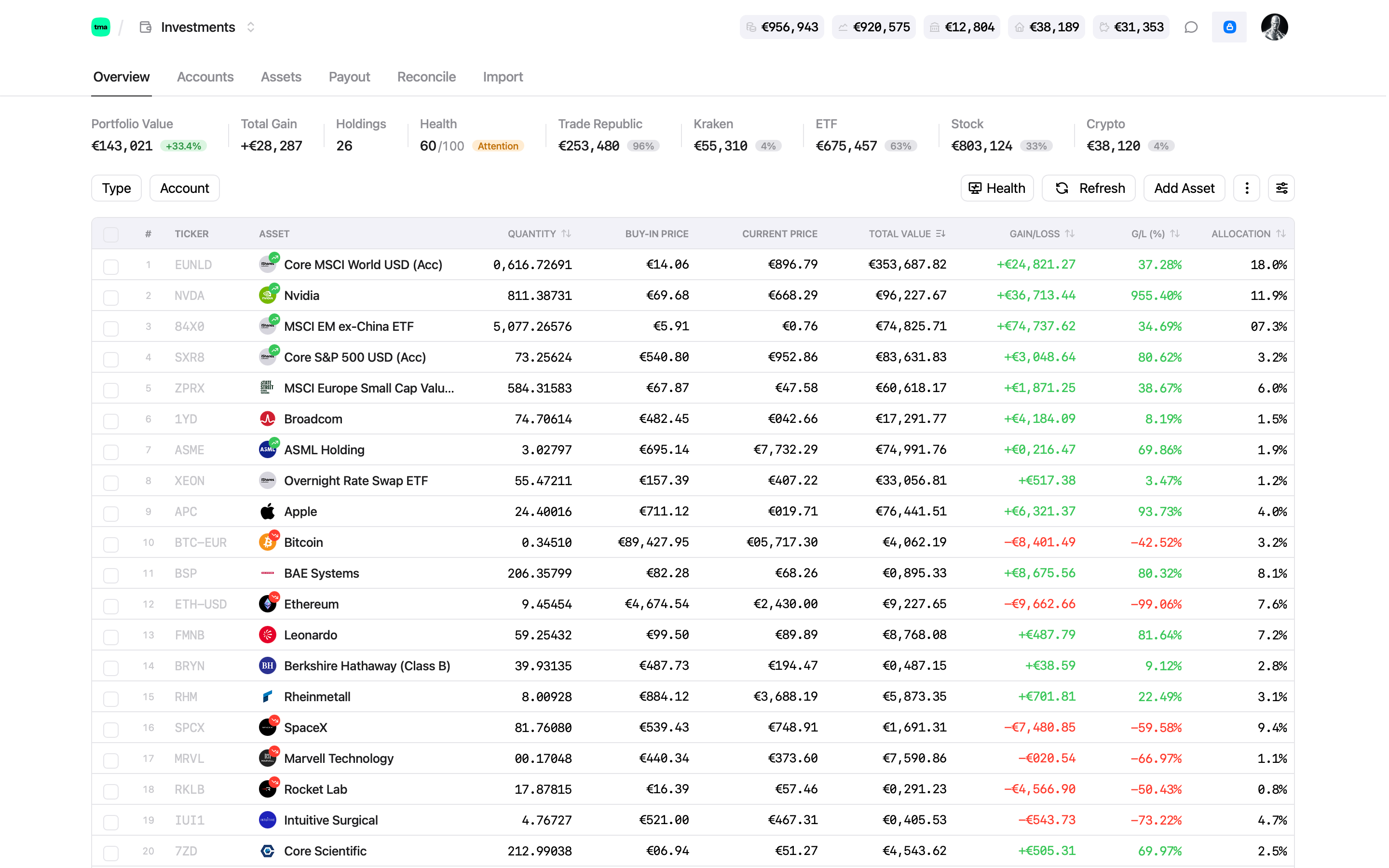Open the Accounts tab
The image size is (1389, 868).
[x=205, y=77]
